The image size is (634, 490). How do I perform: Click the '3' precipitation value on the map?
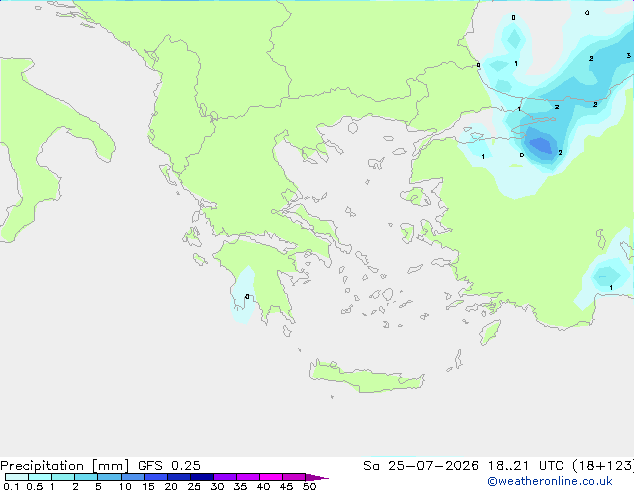pos(629,55)
